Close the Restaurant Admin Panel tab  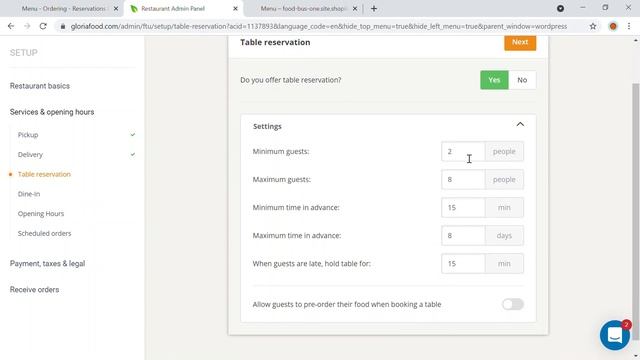[x=236, y=8]
